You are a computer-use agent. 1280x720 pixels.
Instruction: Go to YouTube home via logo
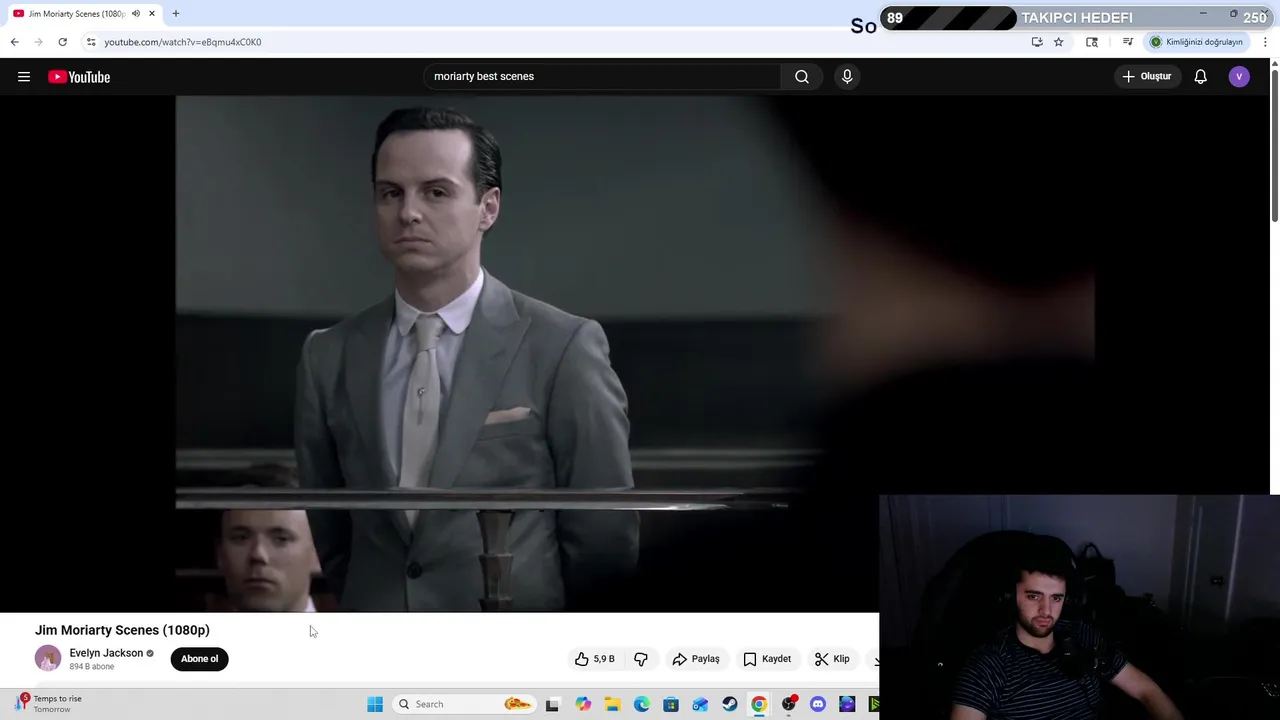pos(79,77)
